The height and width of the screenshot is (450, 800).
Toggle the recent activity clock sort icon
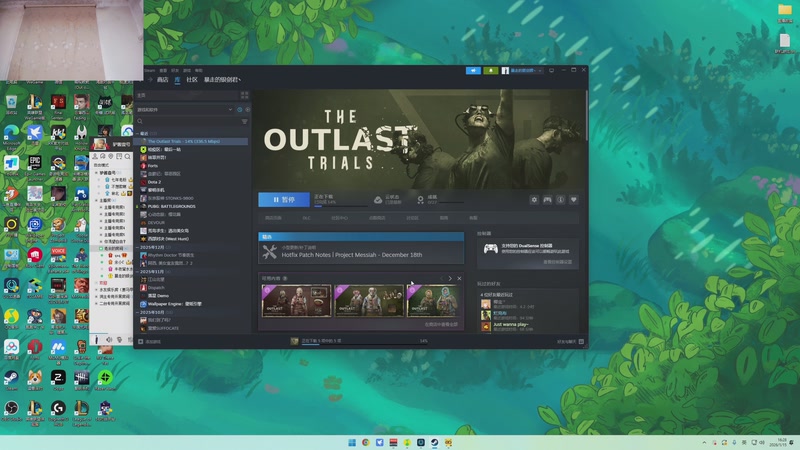pos(240,110)
